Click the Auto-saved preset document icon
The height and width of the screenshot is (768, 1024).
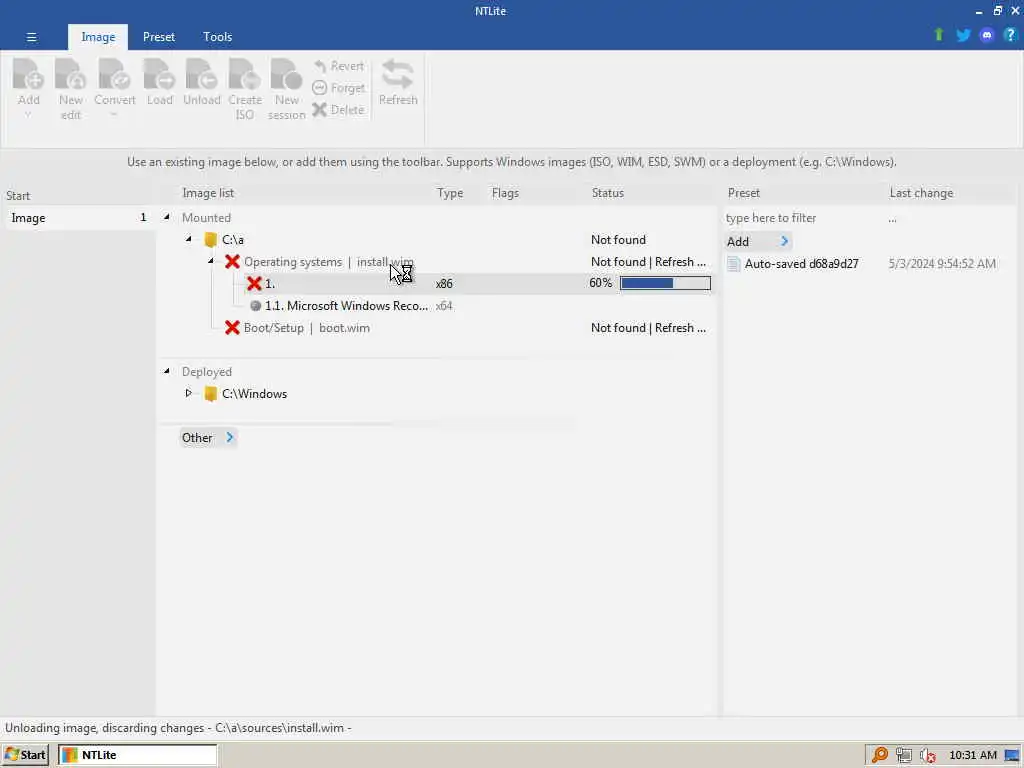pyautogui.click(x=733, y=264)
